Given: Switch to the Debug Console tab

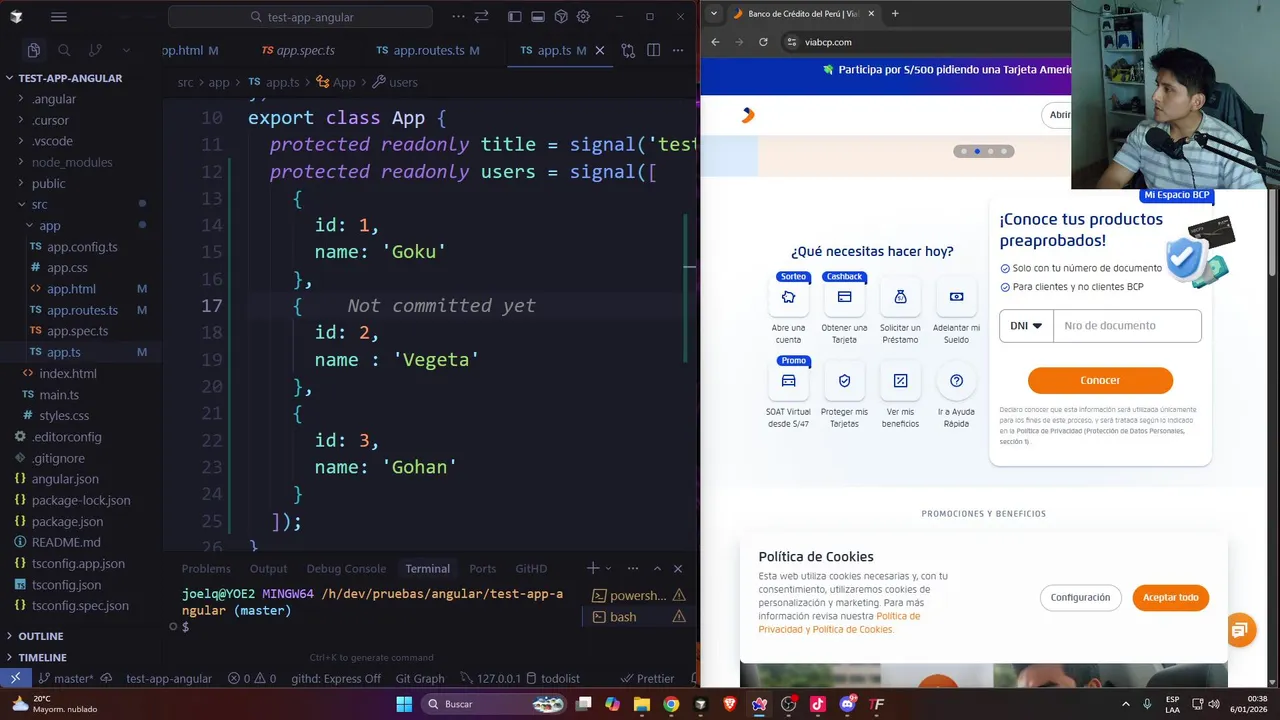Looking at the screenshot, I should [x=346, y=568].
